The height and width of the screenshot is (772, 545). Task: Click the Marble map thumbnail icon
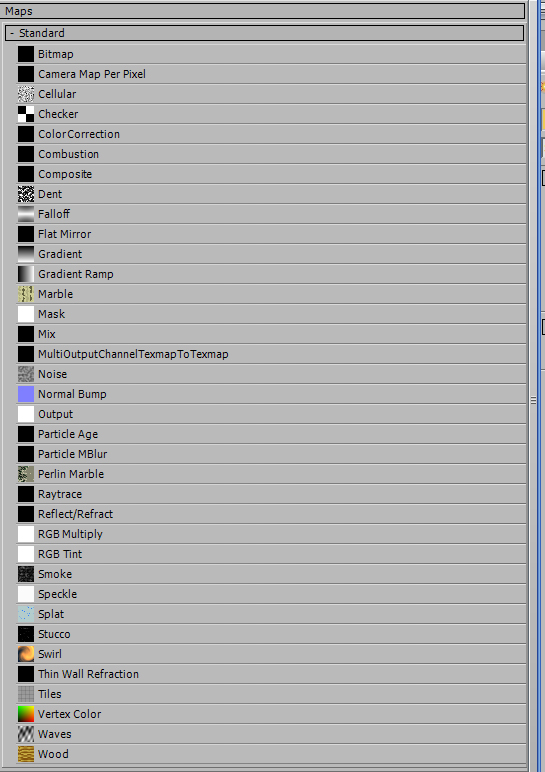tap(26, 294)
